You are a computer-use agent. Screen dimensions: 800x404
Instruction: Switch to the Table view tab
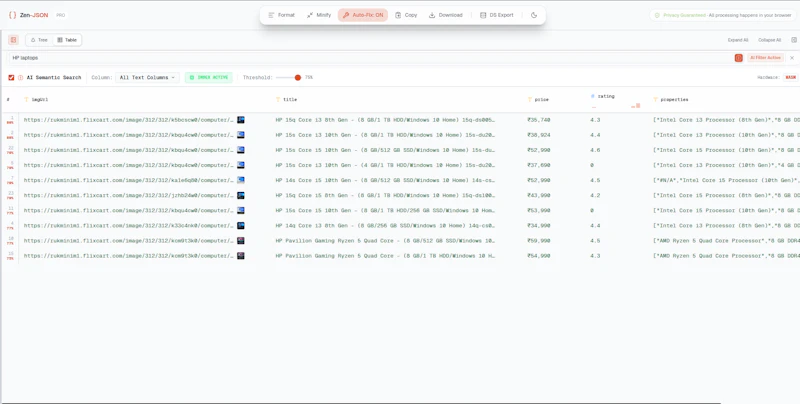67,40
